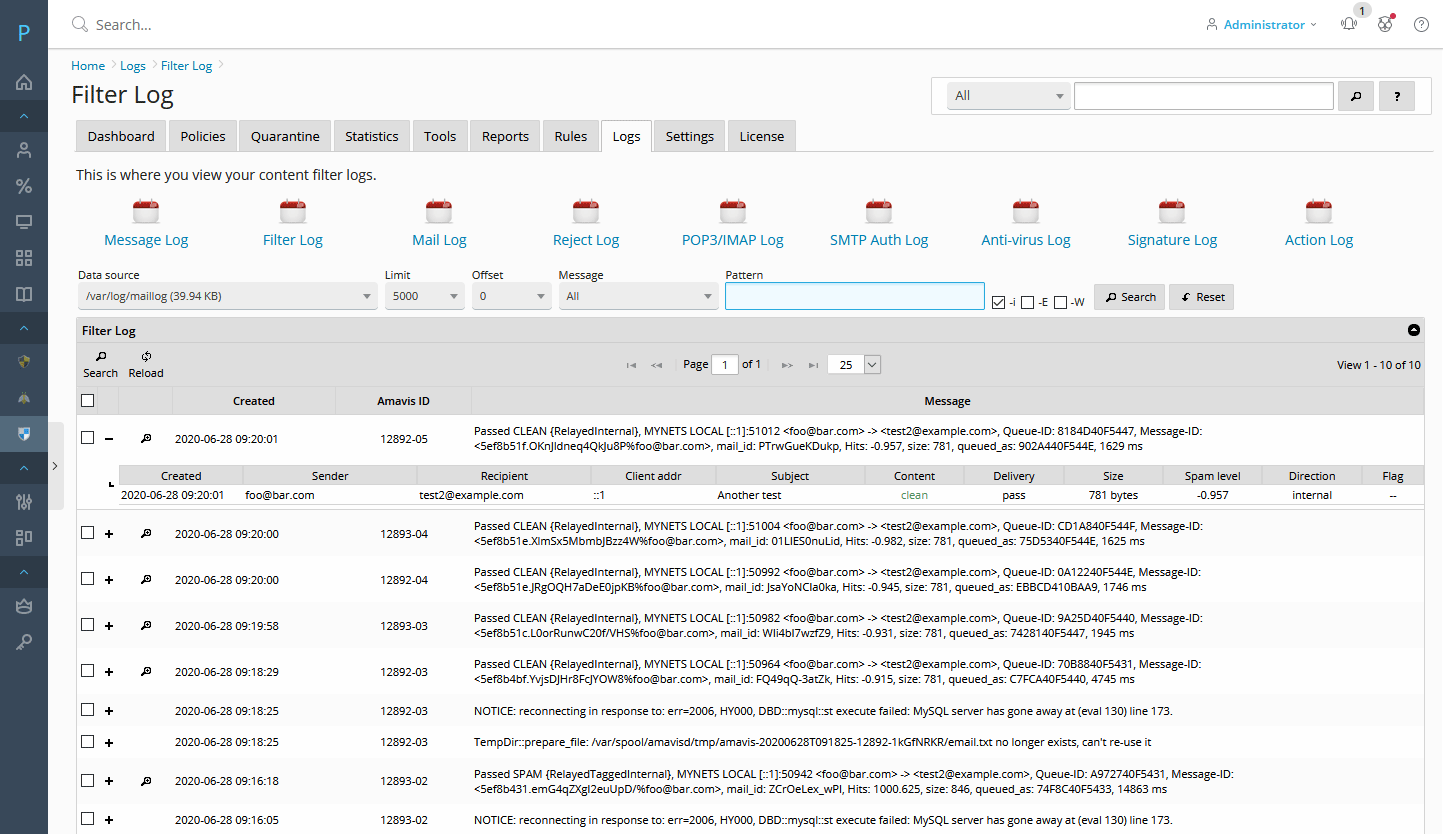
Task: Click the Reset button
Action: pos(1201,296)
